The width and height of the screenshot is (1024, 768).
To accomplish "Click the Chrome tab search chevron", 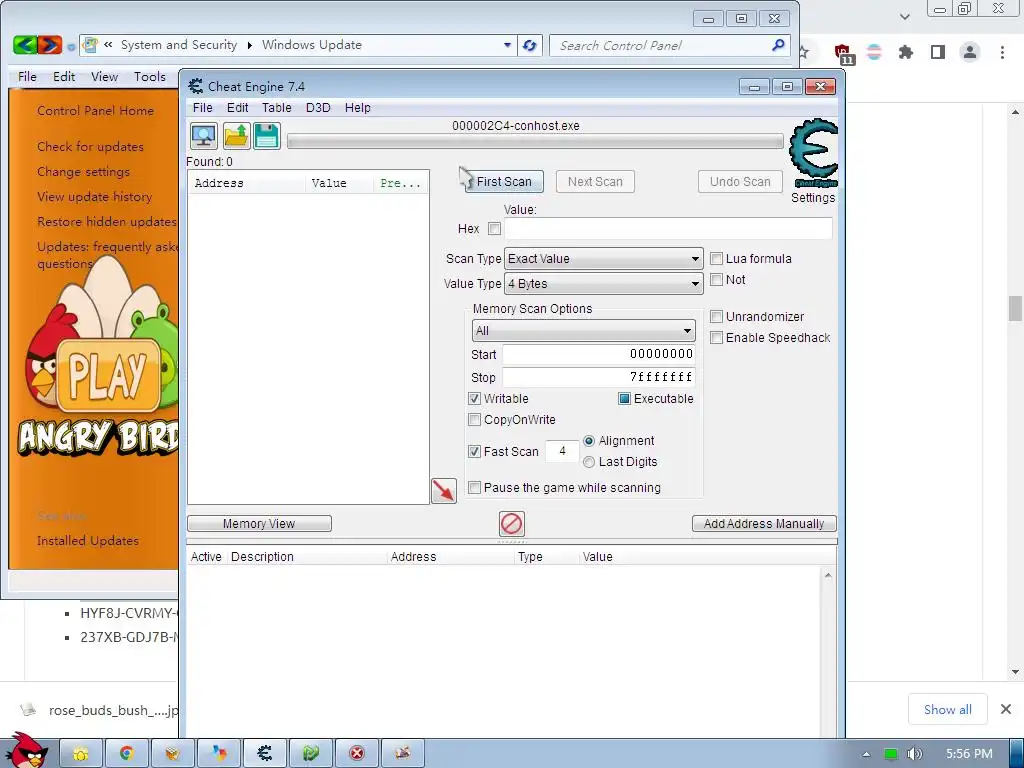I will coord(904,17).
